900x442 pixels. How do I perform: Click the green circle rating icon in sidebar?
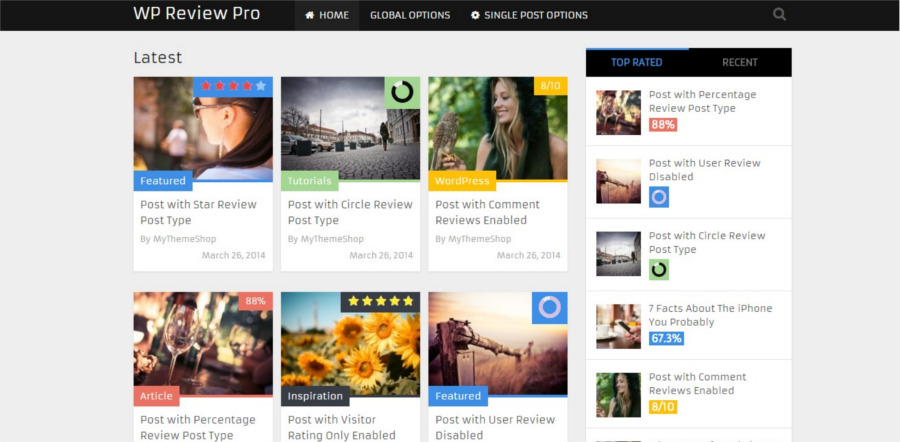point(658,270)
